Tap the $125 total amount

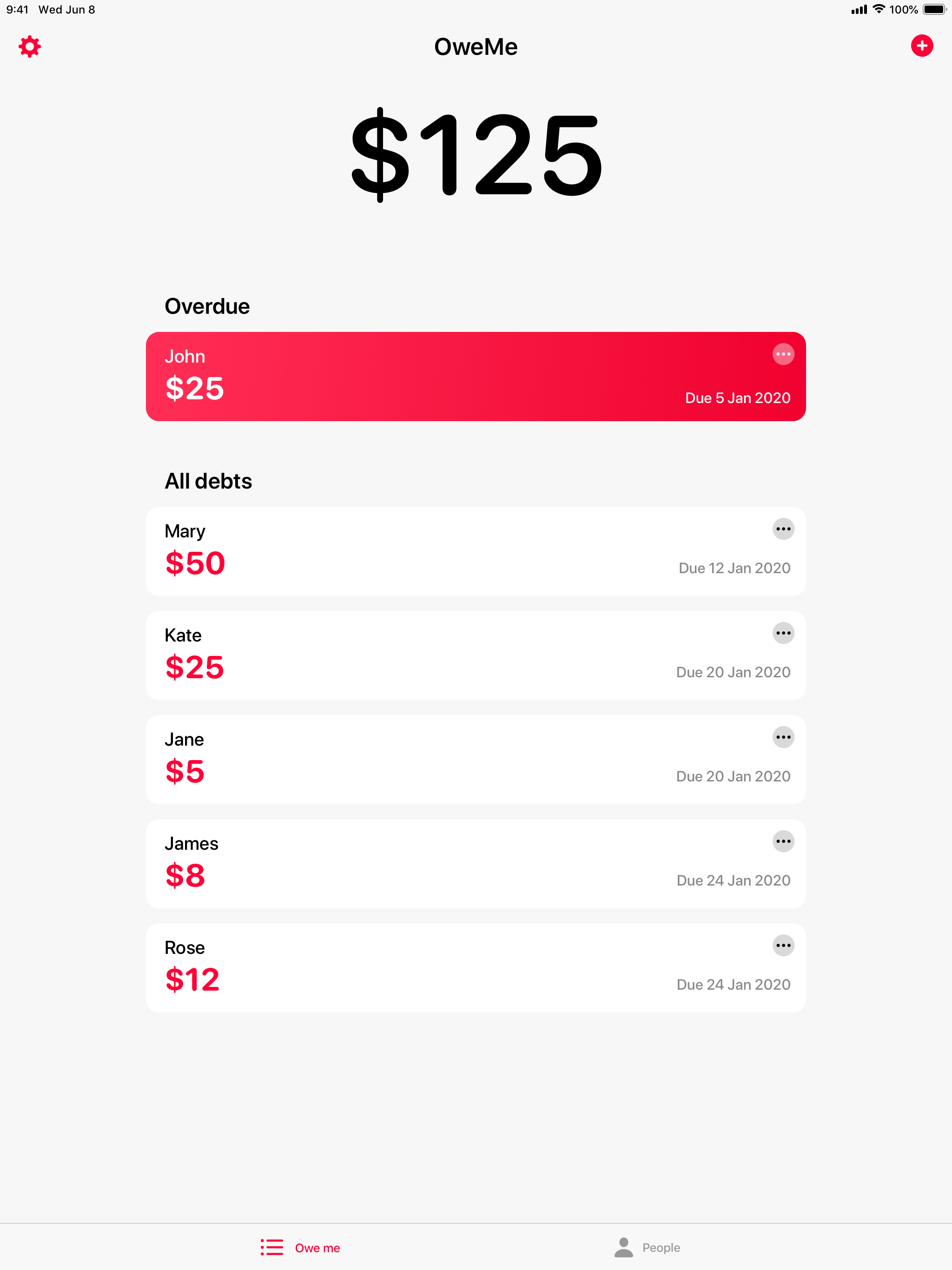[x=476, y=155]
